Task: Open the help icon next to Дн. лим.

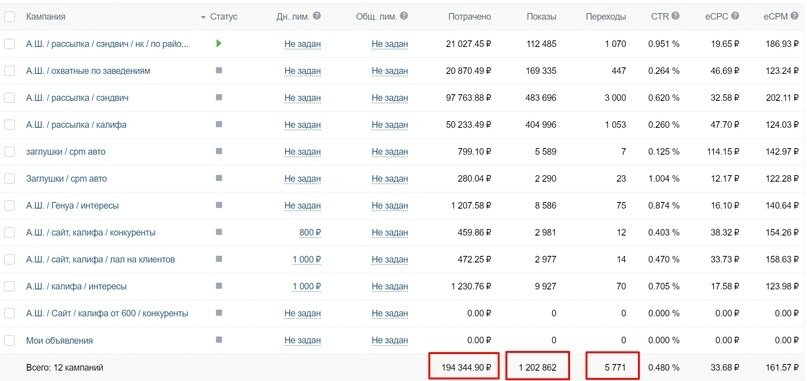Action: pyautogui.click(x=317, y=16)
